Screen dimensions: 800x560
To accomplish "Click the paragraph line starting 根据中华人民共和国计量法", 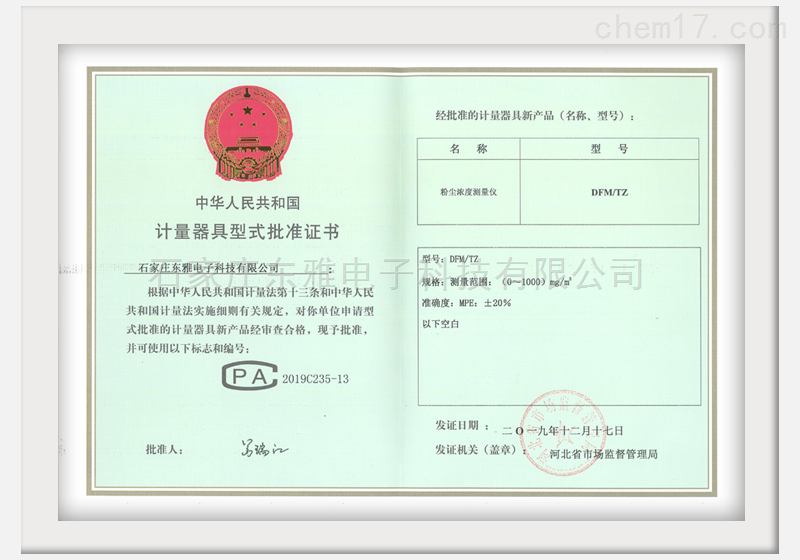I will 260,292.
